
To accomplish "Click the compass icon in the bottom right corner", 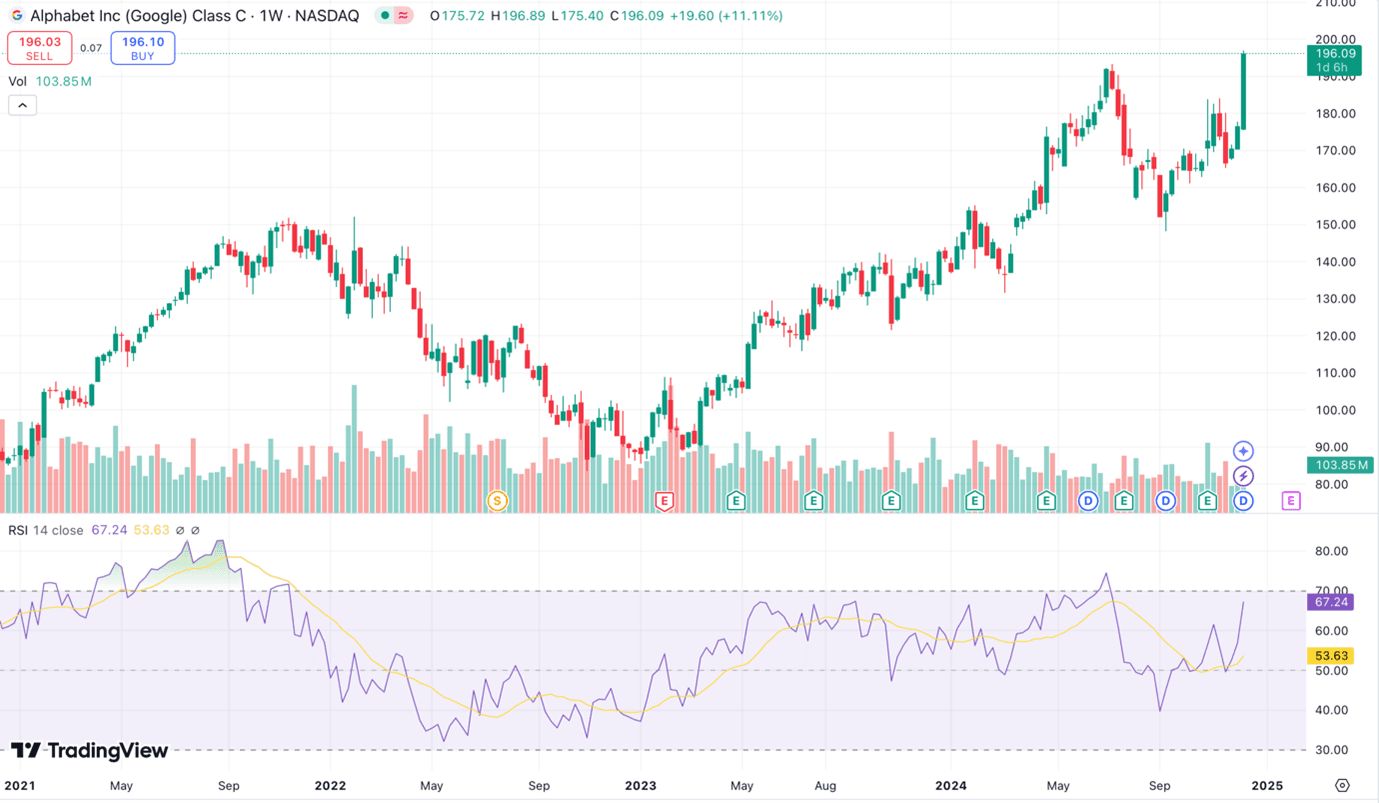I will (1340, 786).
